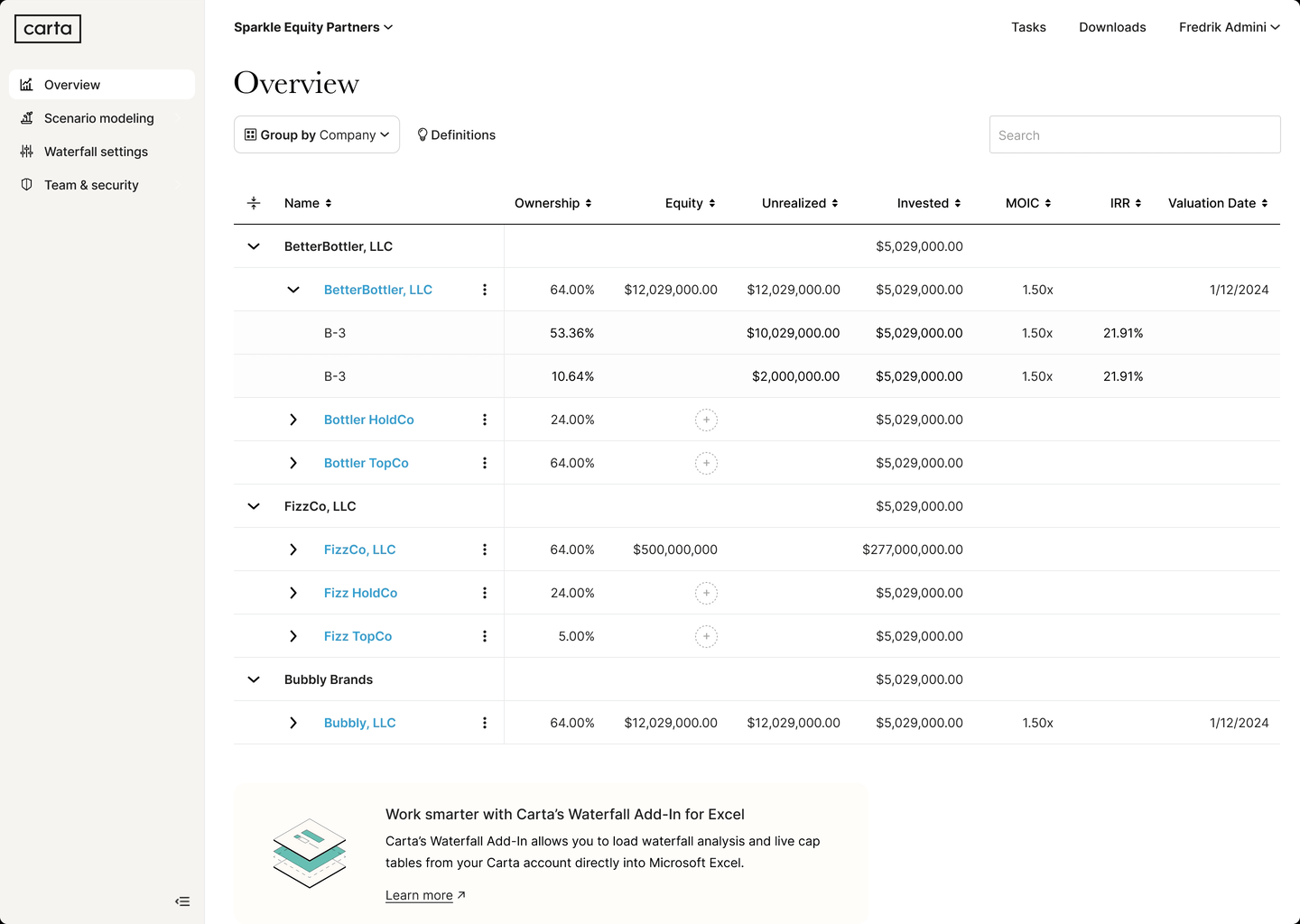
Task: Sort by the IRR column
Action: pyautogui.click(x=1126, y=203)
